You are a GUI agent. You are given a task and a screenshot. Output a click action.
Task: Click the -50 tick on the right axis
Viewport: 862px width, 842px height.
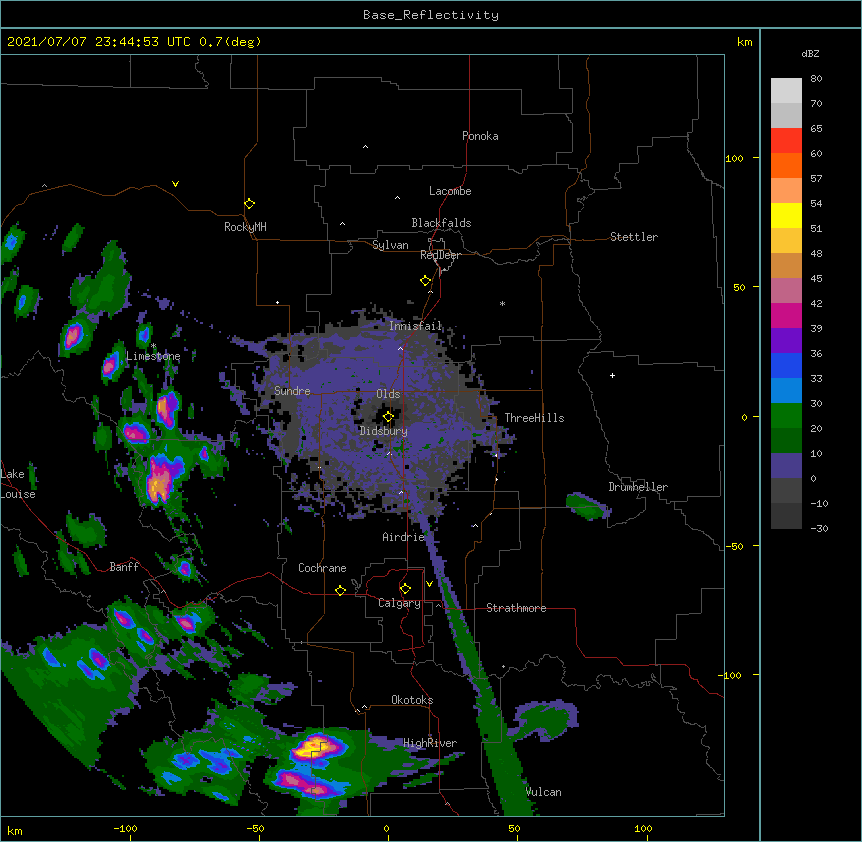point(734,546)
